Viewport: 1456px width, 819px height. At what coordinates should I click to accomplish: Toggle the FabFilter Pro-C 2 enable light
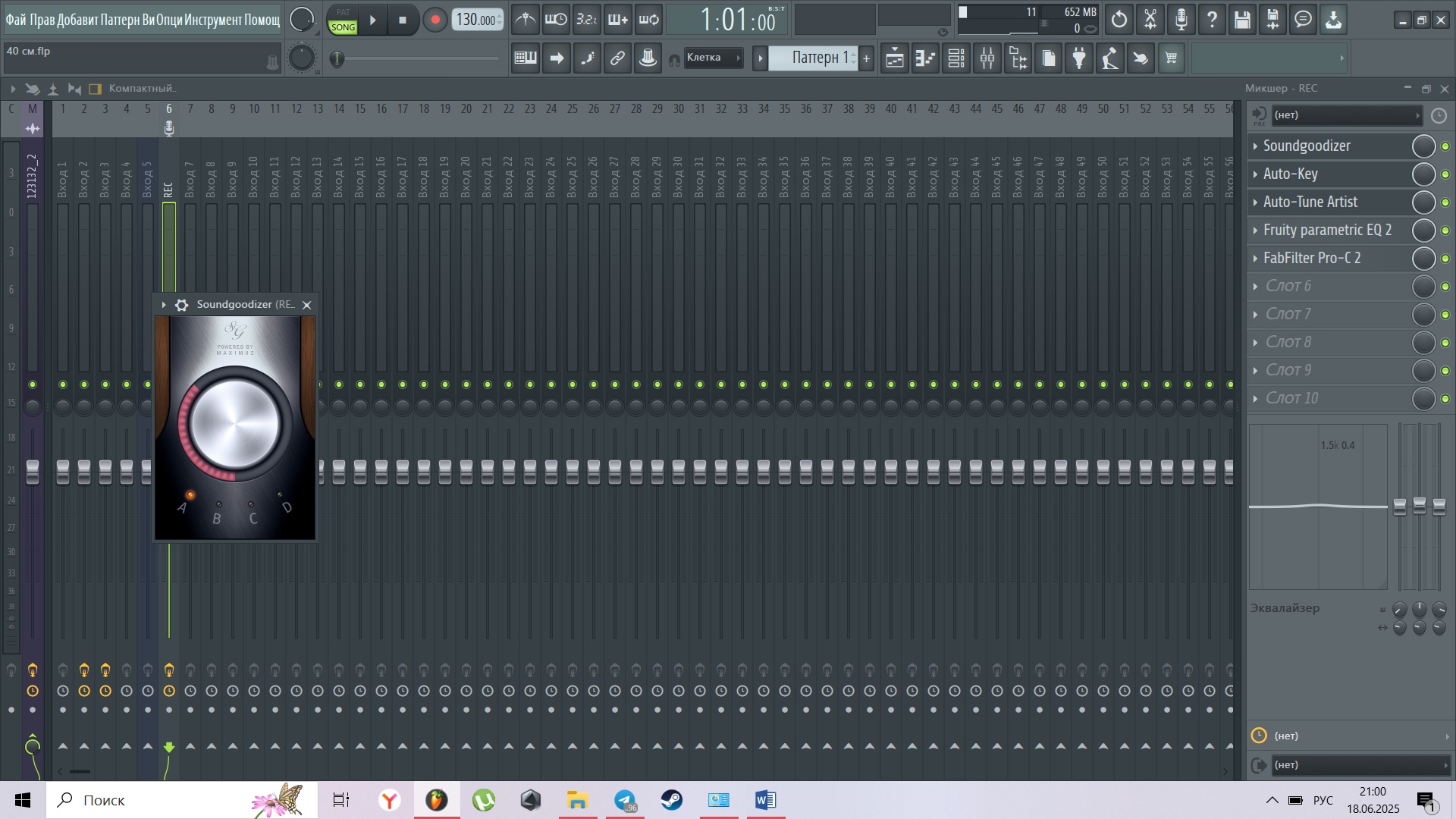(1445, 259)
